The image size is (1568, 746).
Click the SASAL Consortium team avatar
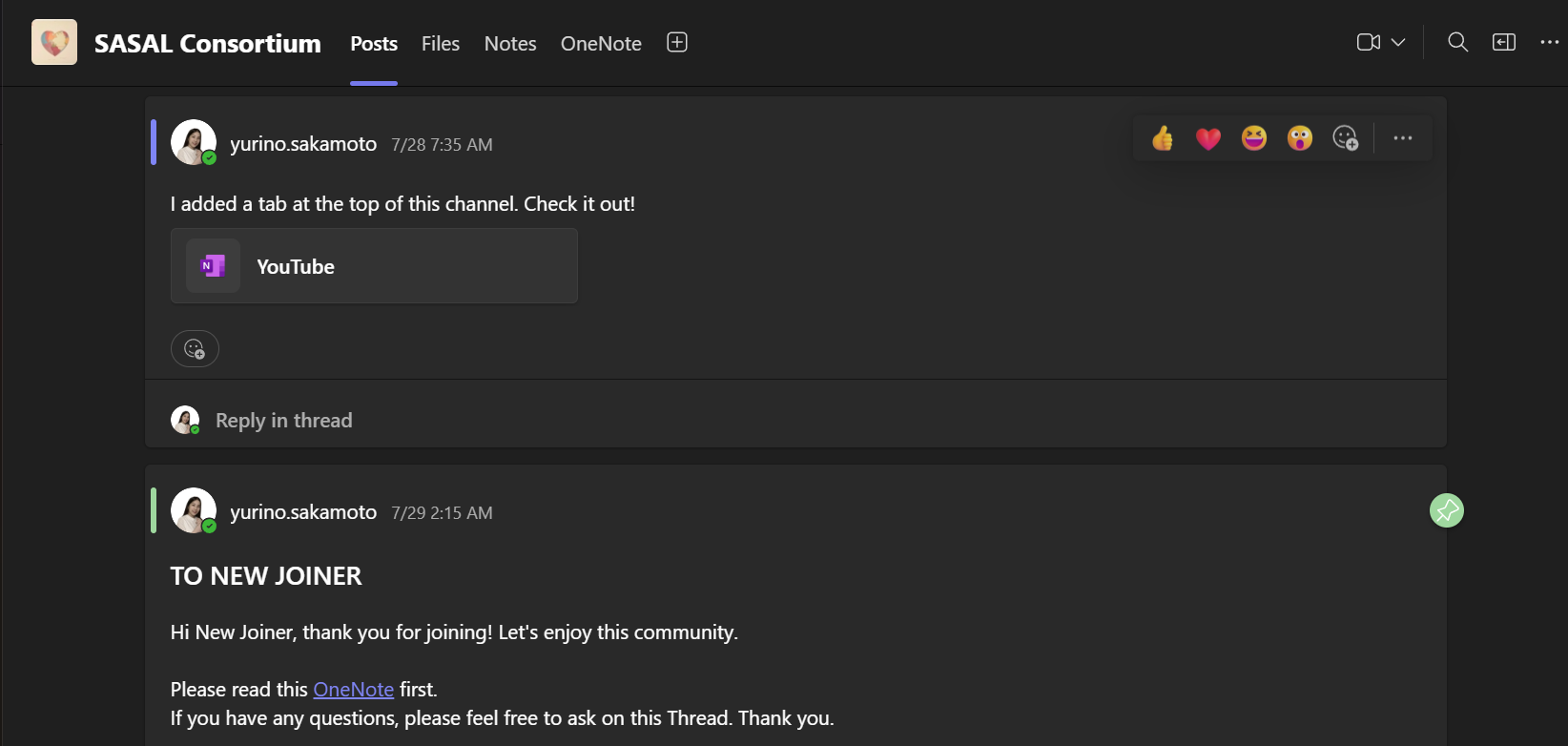pyautogui.click(x=54, y=43)
